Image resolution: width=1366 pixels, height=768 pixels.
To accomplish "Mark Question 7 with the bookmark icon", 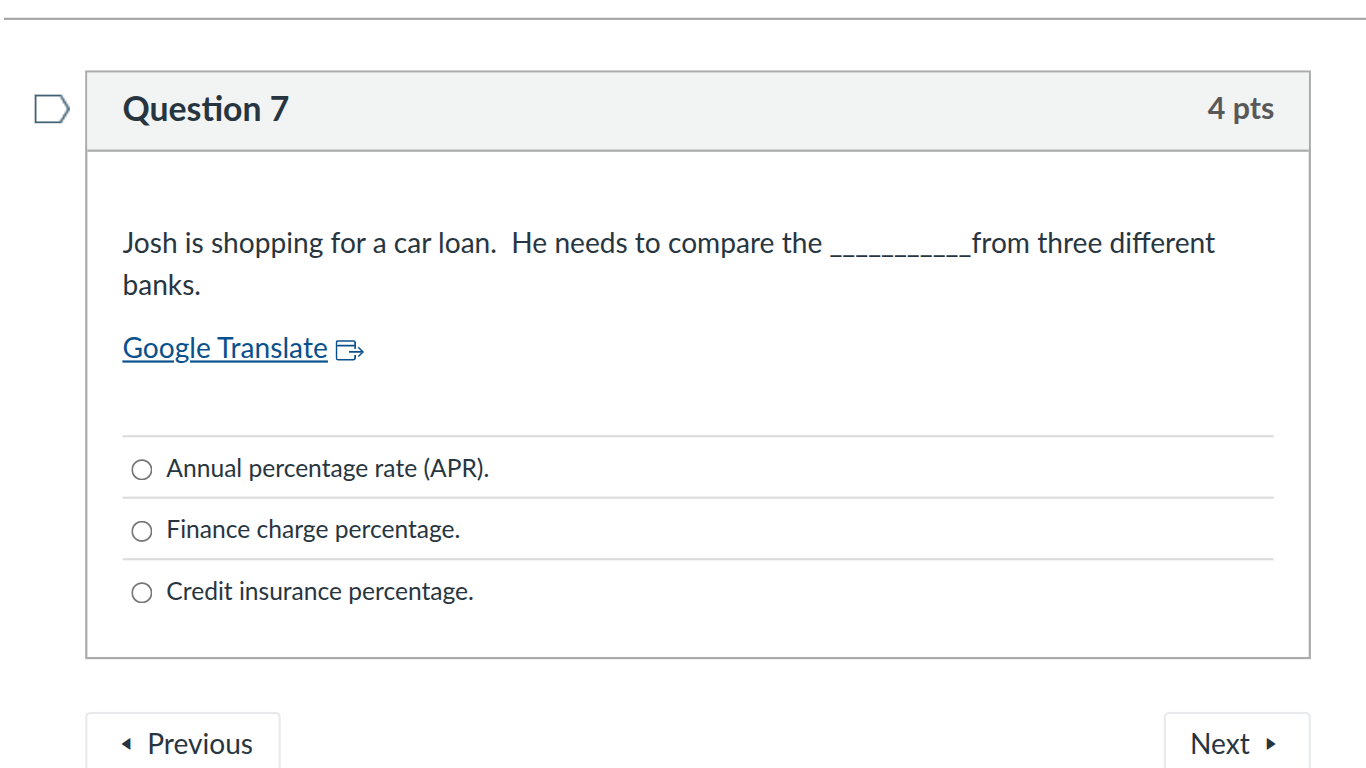I will pyautogui.click(x=53, y=108).
